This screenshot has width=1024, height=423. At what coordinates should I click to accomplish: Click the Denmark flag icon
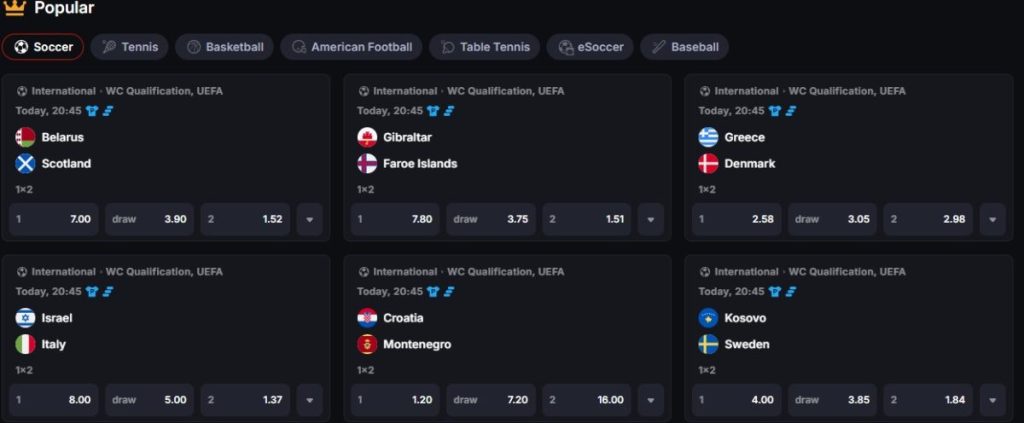(708, 163)
